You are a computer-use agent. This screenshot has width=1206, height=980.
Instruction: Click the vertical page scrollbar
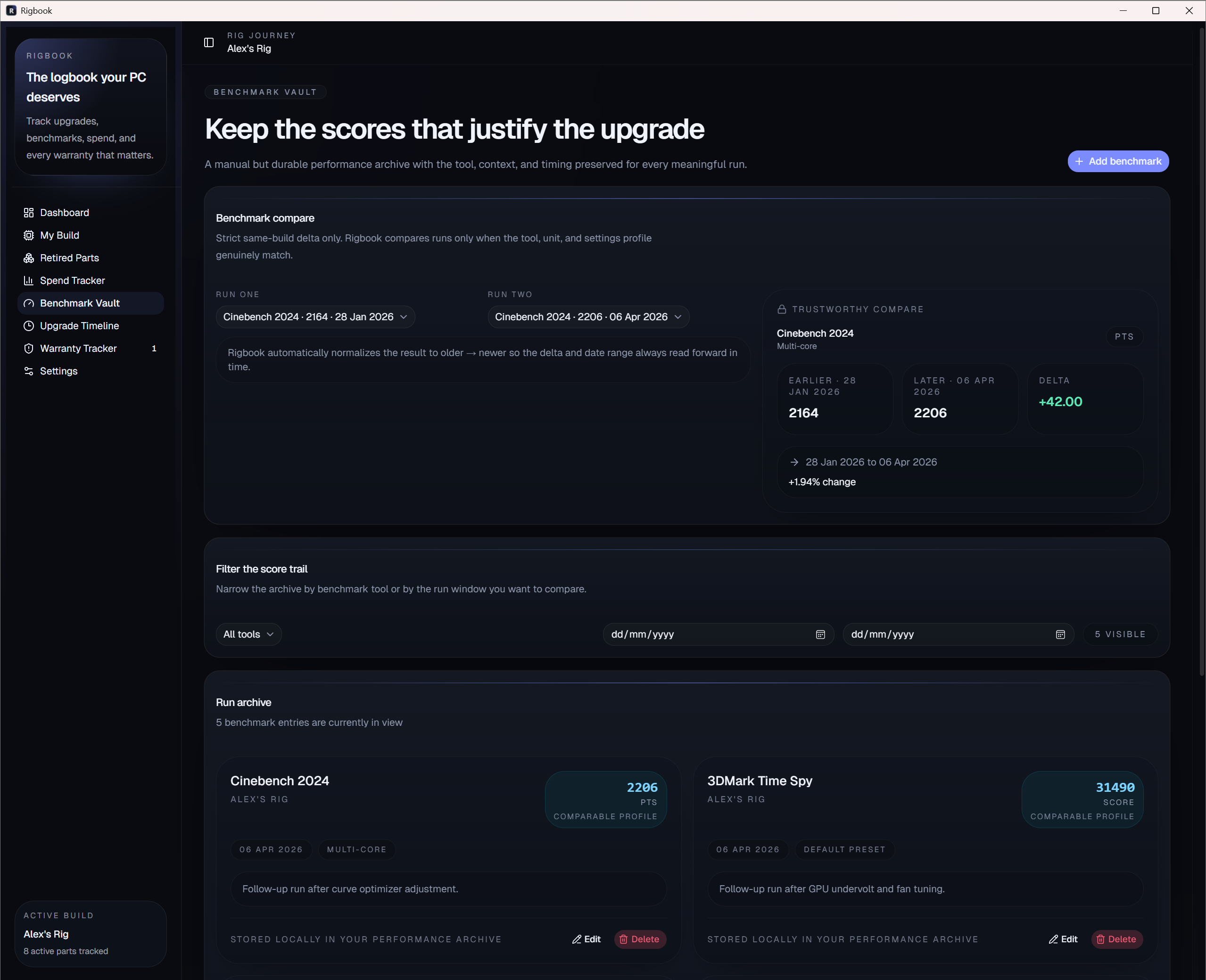[1201, 350]
